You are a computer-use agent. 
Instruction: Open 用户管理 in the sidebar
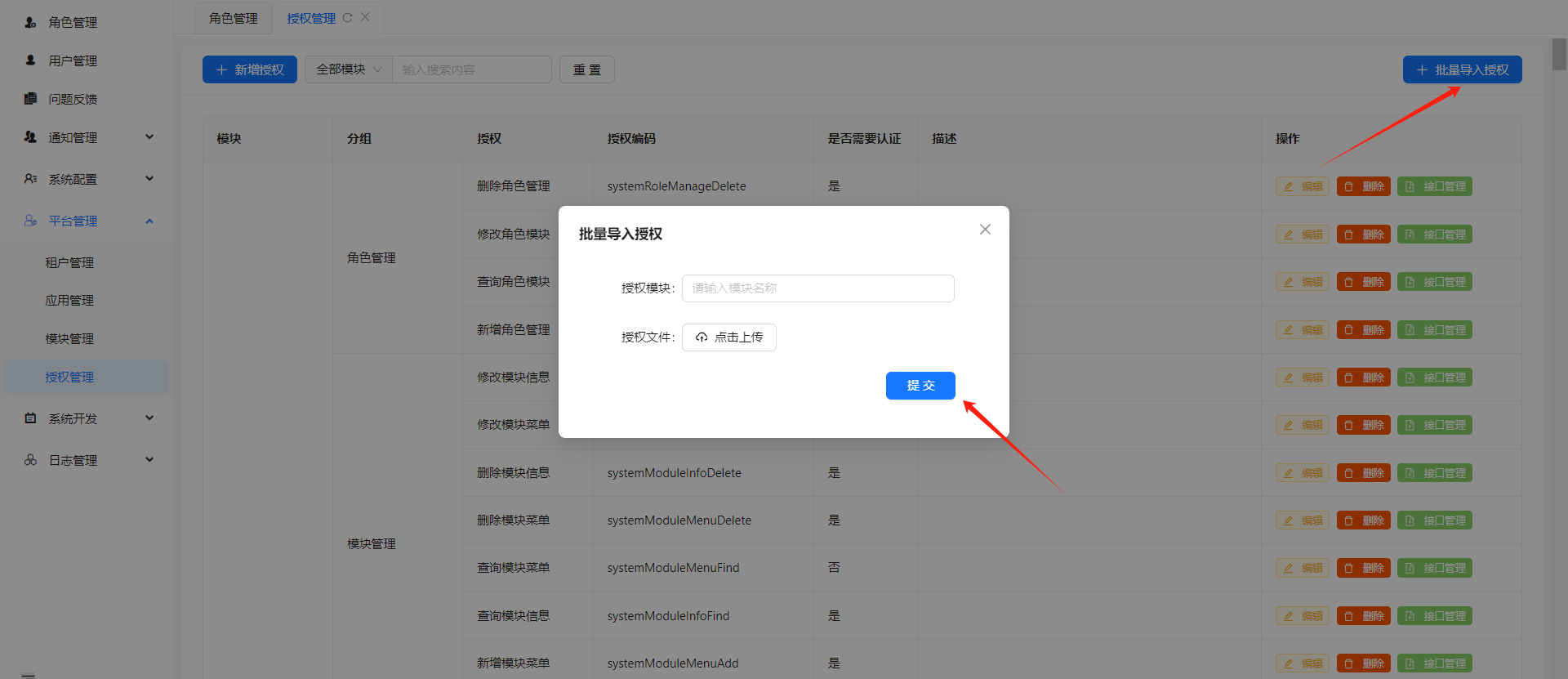tap(73, 60)
